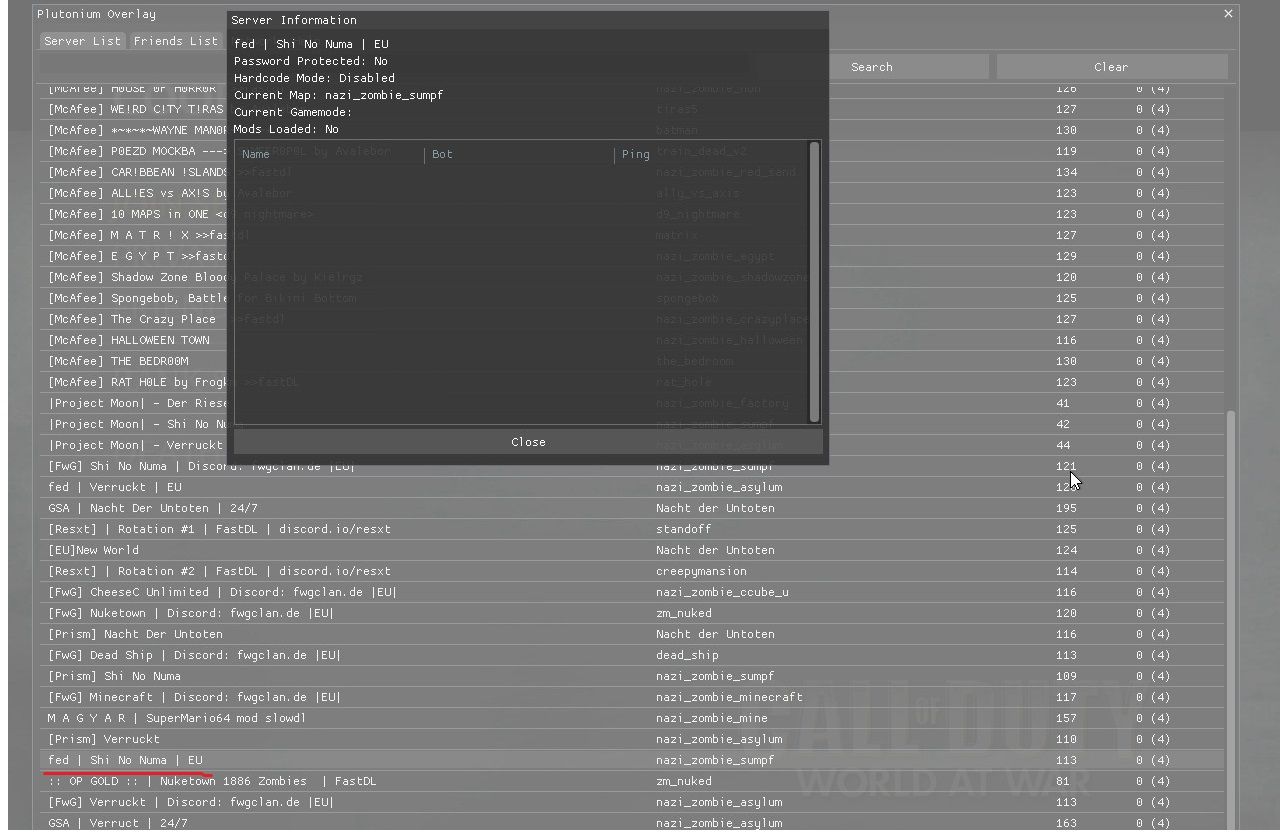Click 'nazi_zombie_mine' map name cell
Image resolution: width=1280 pixels, height=840 pixels.
[x=712, y=718]
